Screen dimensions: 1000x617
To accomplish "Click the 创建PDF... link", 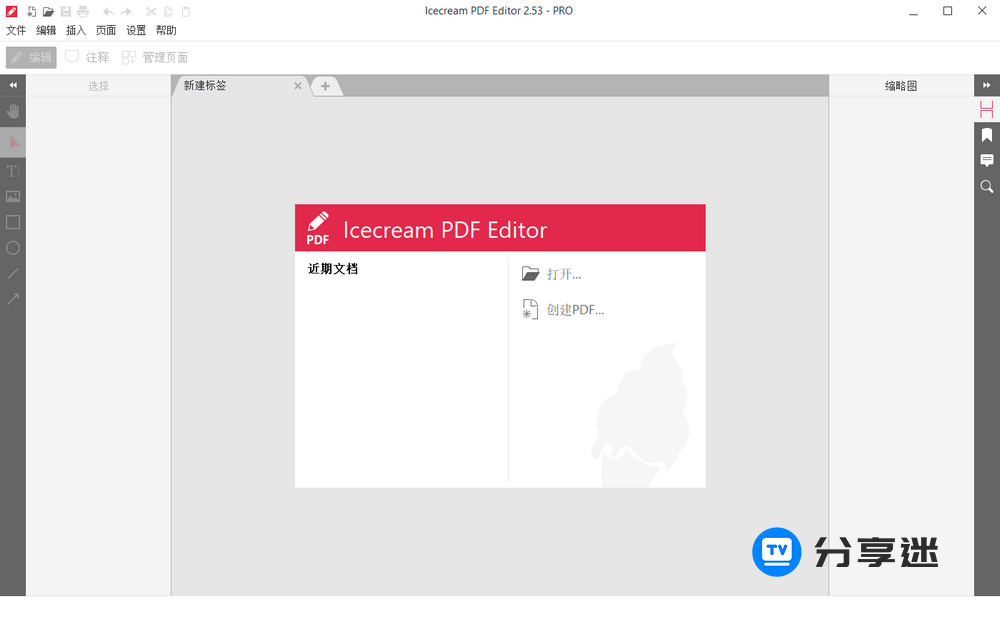I will tap(576, 309).
